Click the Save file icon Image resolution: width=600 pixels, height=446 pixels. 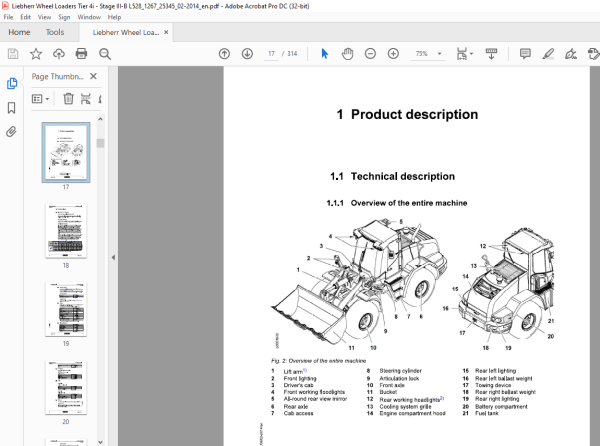[x=13, y=54]
